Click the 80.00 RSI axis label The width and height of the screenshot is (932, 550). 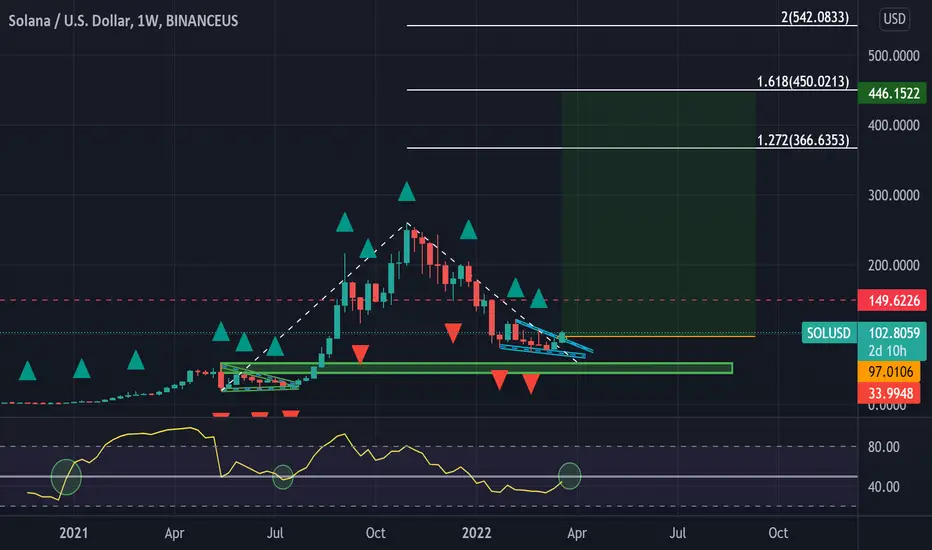click(x=883, y=447)
